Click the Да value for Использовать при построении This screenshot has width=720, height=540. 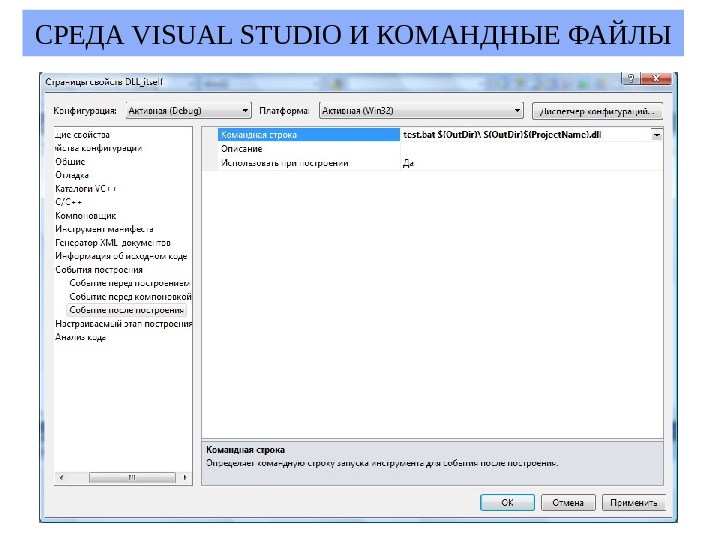coord(408,163)
